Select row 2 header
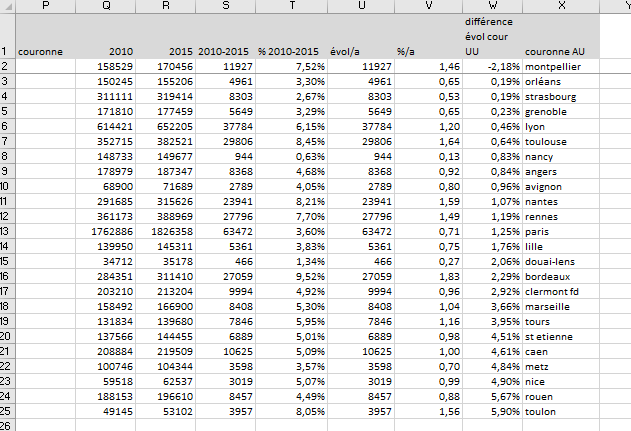The width and height of the screenshot is (631, 431). (x=8, y=66)
